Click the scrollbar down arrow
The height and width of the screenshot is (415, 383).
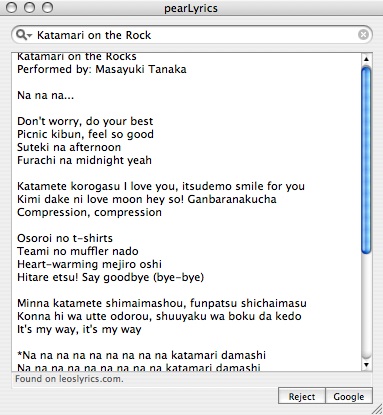366,365
